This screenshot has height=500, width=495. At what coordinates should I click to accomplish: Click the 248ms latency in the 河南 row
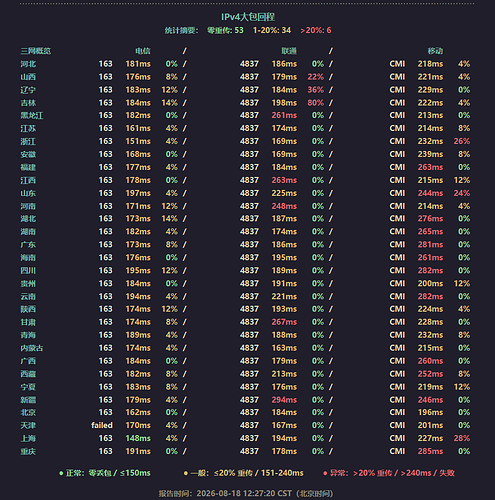pyautogui.click(x=284, y=206)
